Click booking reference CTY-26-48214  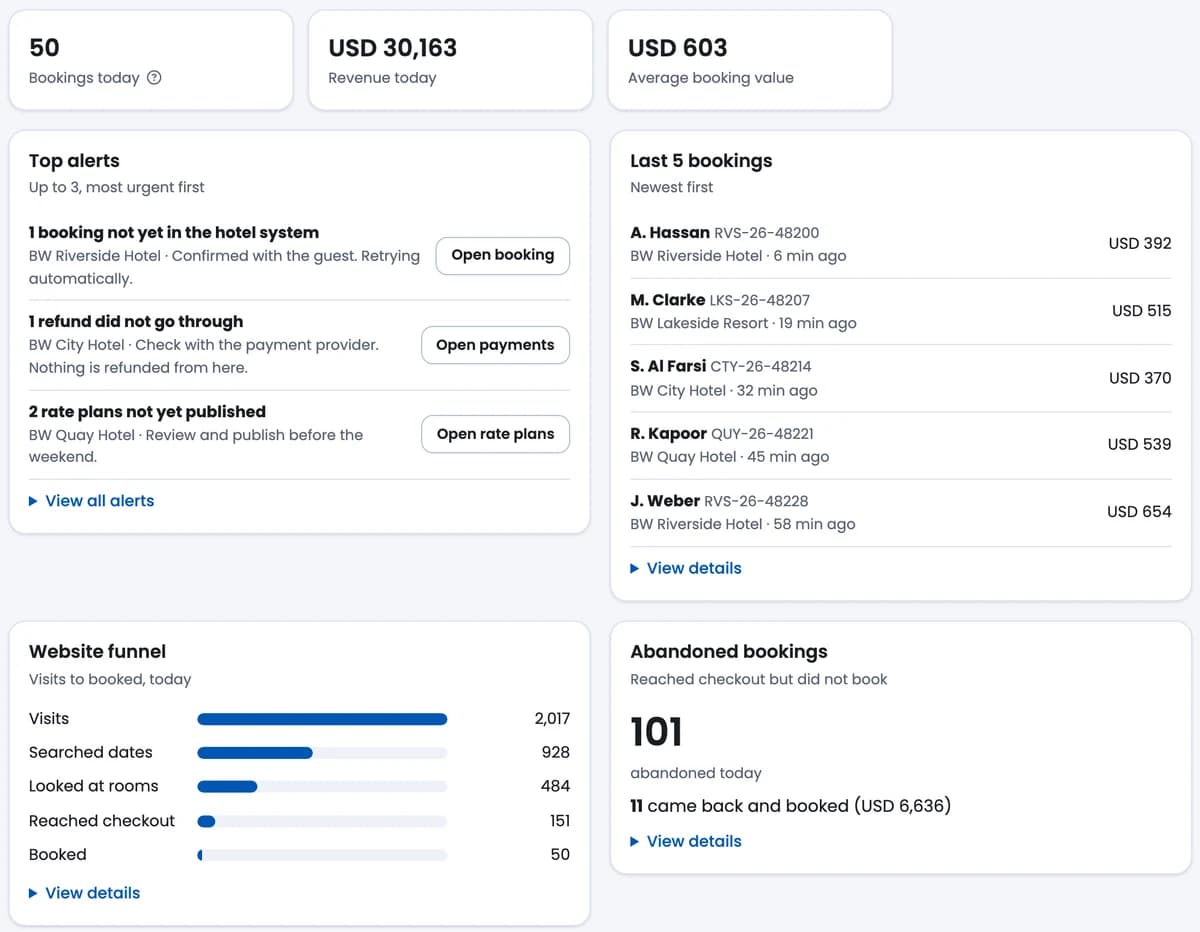tap(761, 367)
